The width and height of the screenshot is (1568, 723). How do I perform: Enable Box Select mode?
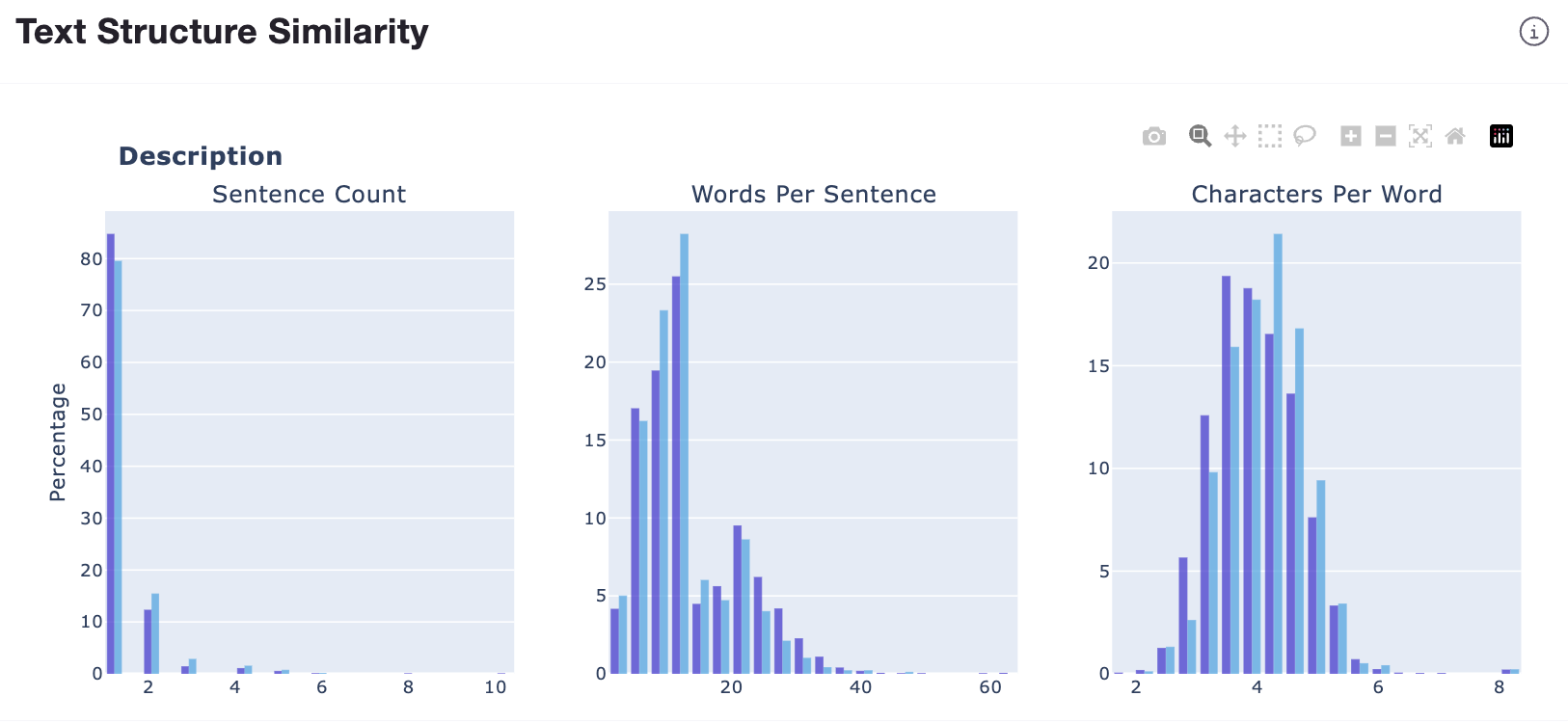1270,136
